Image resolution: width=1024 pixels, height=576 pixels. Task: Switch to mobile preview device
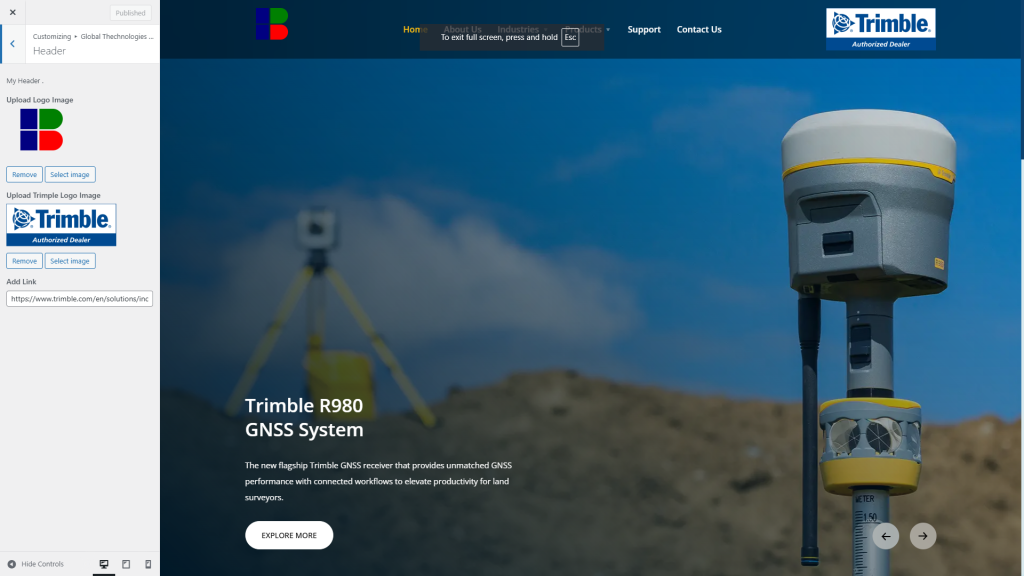pos(148,564)
